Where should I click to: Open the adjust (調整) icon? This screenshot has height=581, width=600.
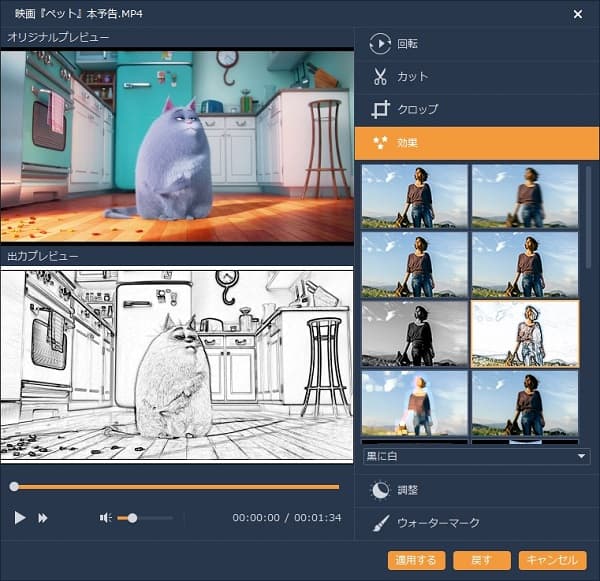point(380,490)
